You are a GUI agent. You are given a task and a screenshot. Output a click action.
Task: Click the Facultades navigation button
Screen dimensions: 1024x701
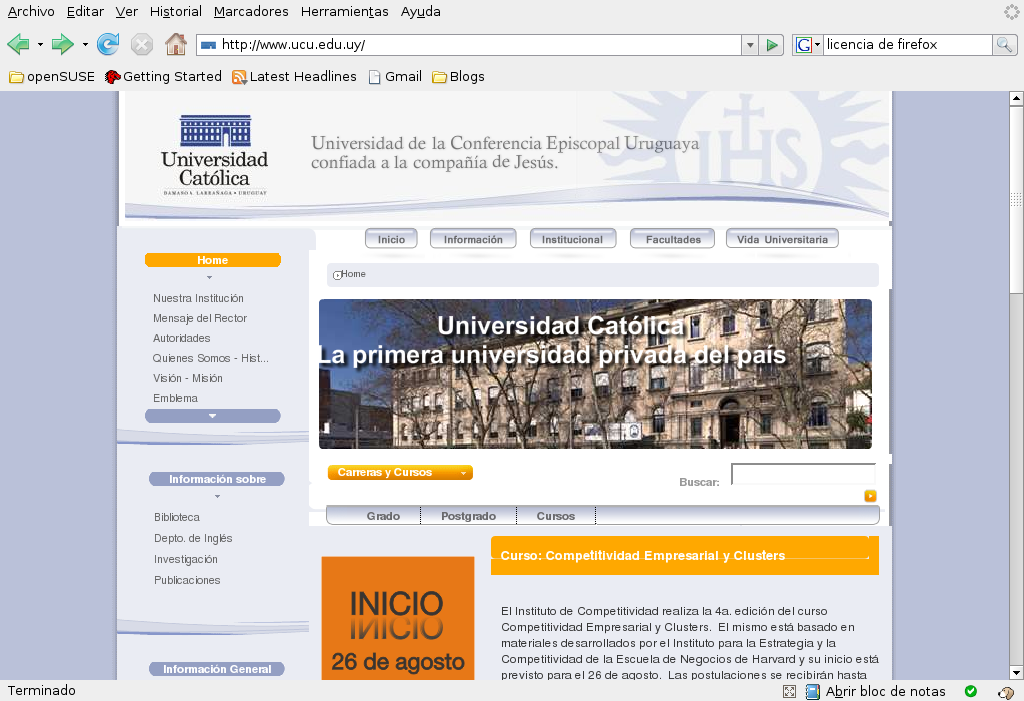pyautogui.click(x=673, y=239)
